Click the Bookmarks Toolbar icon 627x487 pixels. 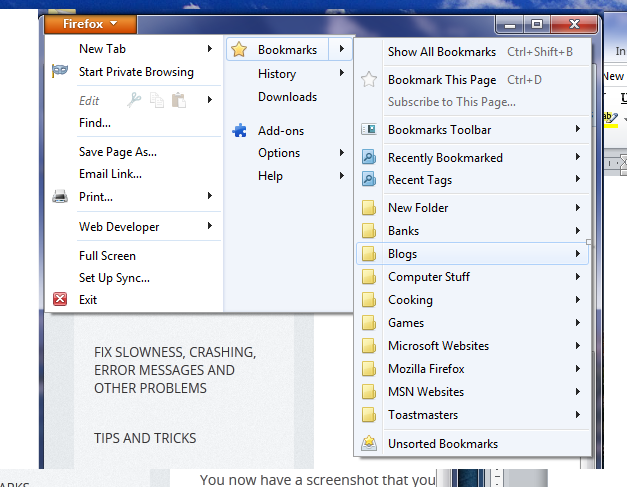[x=369, y=129]
